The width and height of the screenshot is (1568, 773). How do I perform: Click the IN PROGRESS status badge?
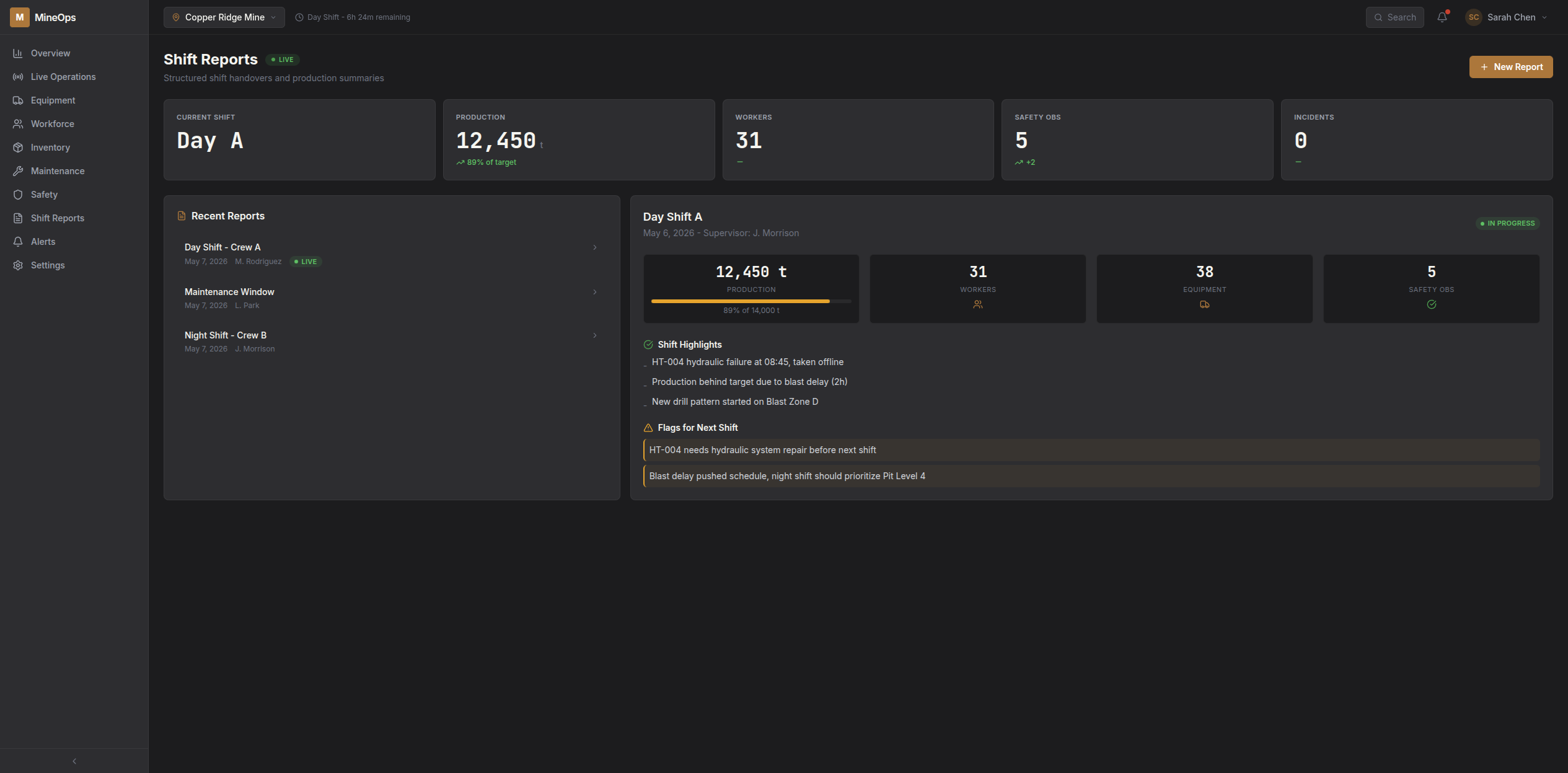pyautogui.click(x=1508, y=223)
